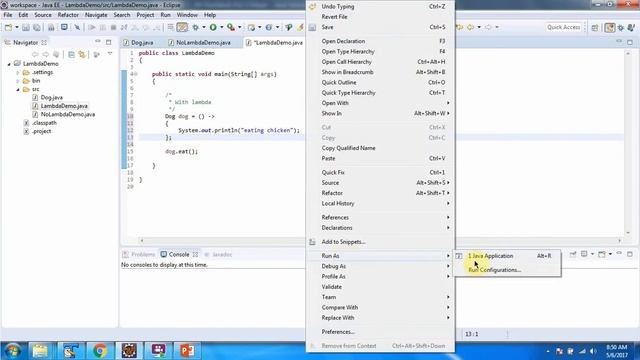Image resolution: width=640 pixels, height=360 pixels.
Task: Click the Debug bug icon in toolbar
Action: point(196,27)
